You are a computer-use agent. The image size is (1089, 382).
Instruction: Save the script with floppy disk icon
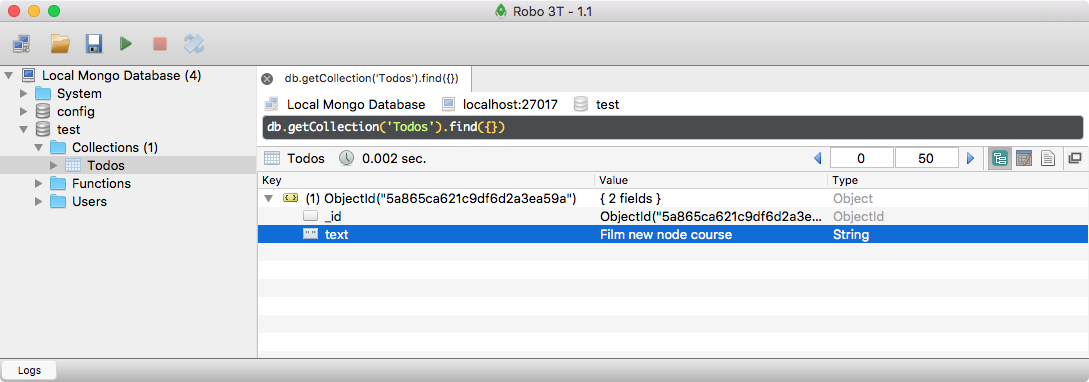94,44
